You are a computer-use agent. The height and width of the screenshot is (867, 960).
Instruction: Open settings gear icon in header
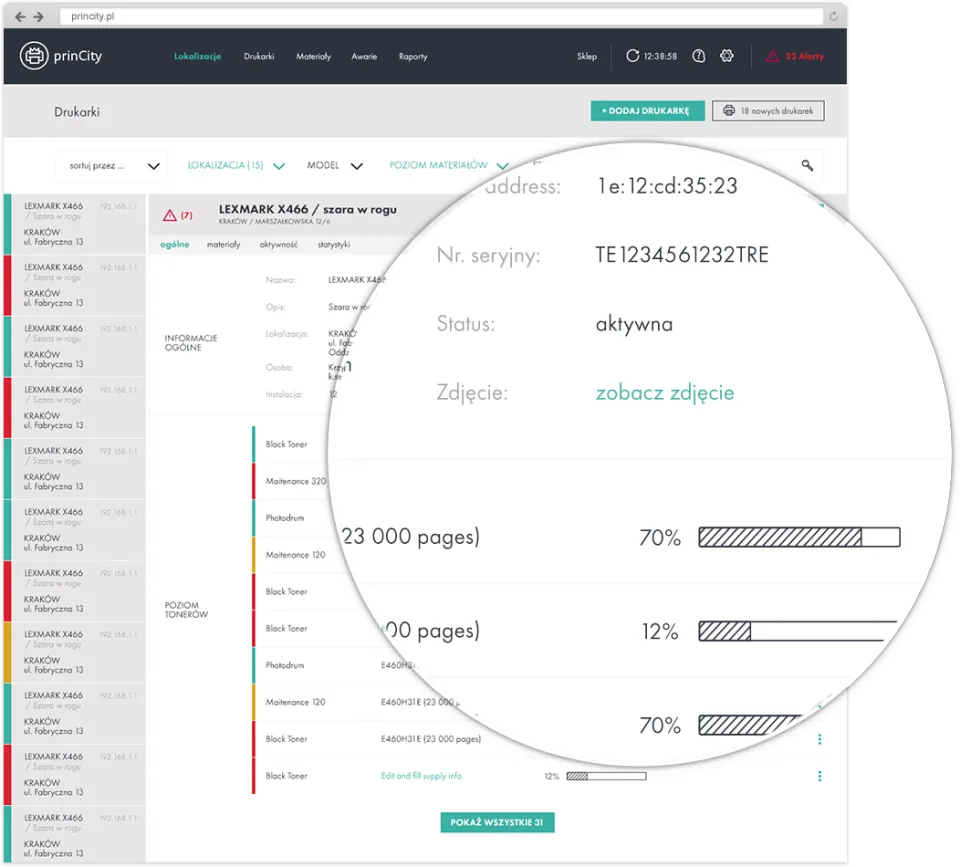click(x=727, y=56)
